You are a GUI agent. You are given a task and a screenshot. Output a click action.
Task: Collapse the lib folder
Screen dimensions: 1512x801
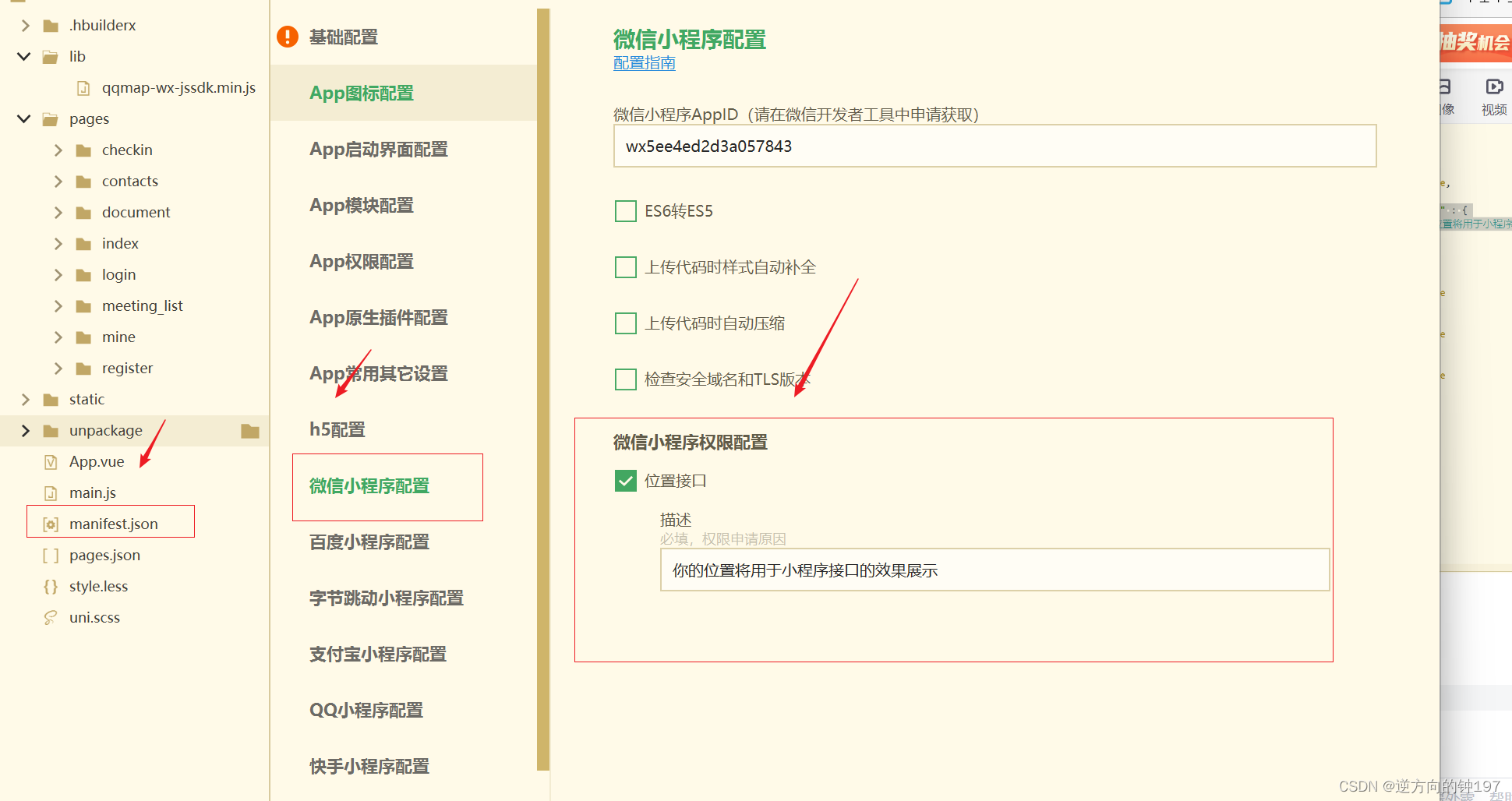23,56
